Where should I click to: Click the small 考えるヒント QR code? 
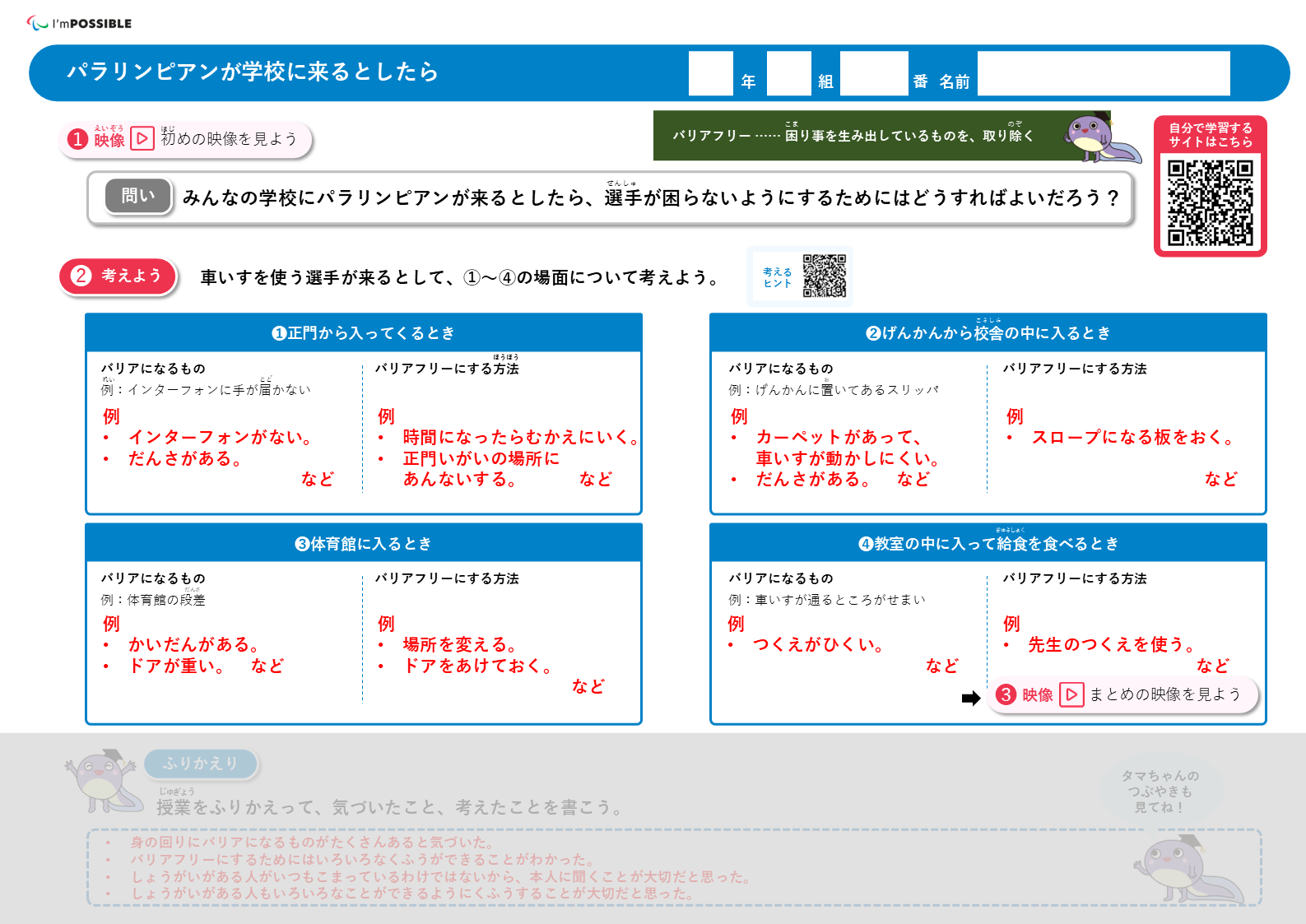[x=824, y=276]
